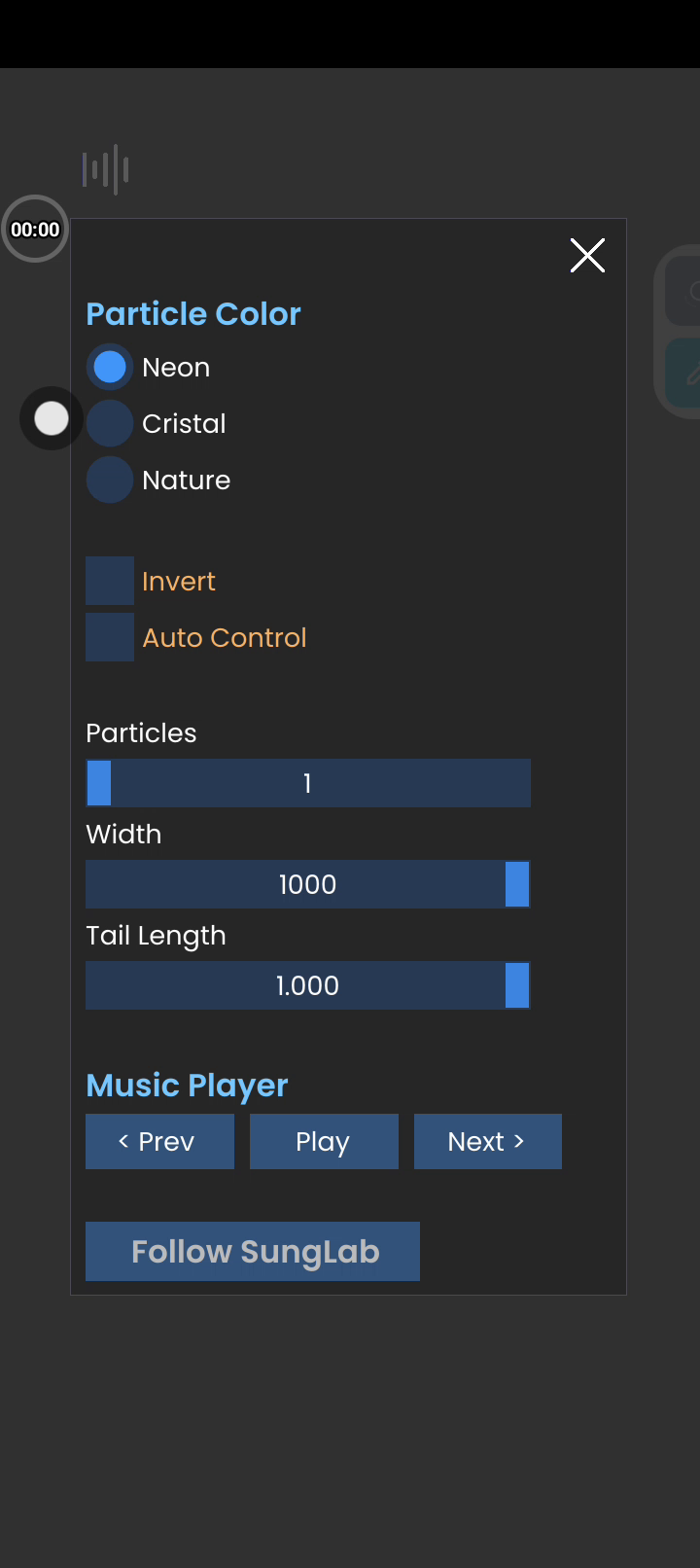The height and width of the screenshot is (1568, 700).
Task: Tap the 00:00 timer circle
Action: (35, 230)
